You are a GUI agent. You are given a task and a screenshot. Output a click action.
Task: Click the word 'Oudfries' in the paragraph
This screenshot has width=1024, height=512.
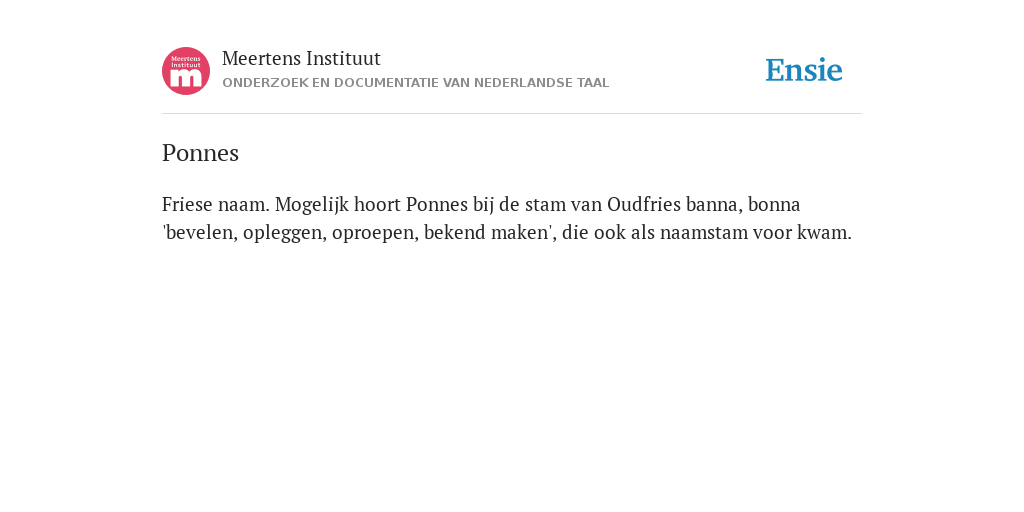pyautogui.click(x=644, y=204)
